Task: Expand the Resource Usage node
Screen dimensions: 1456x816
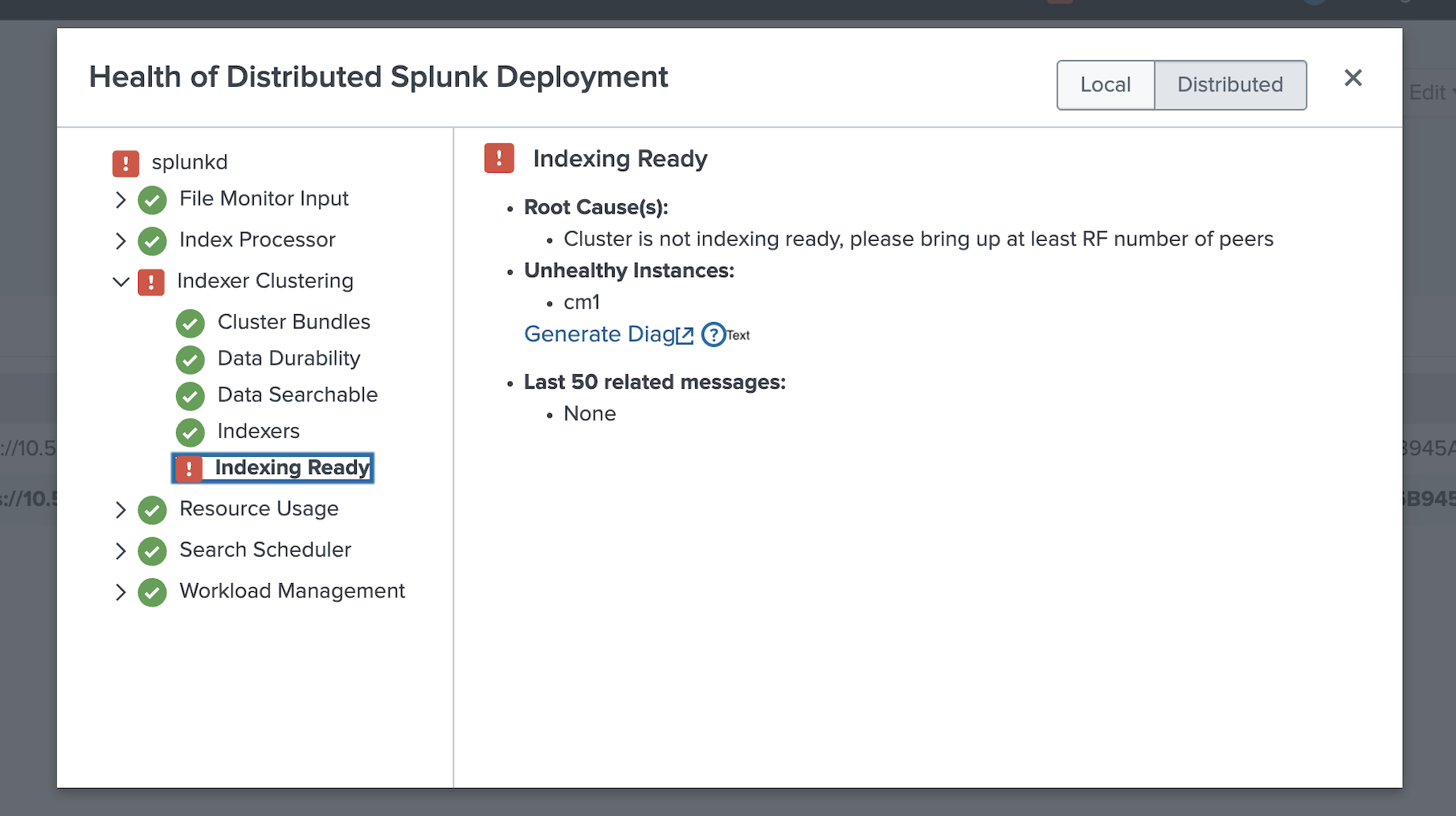Action: click(x=121, y=510)
